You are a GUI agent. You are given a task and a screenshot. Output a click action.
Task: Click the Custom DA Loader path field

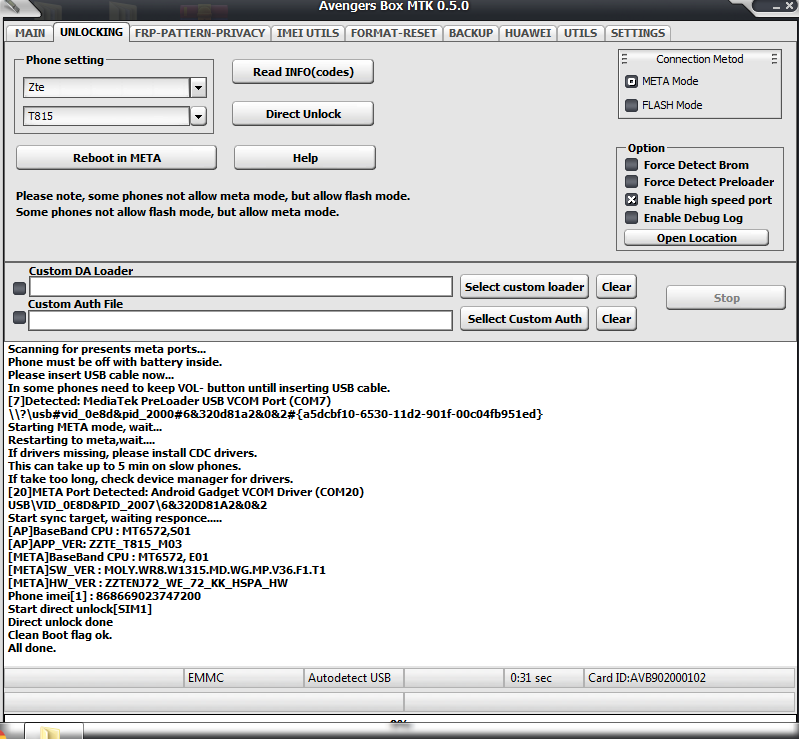coord(241,287)
